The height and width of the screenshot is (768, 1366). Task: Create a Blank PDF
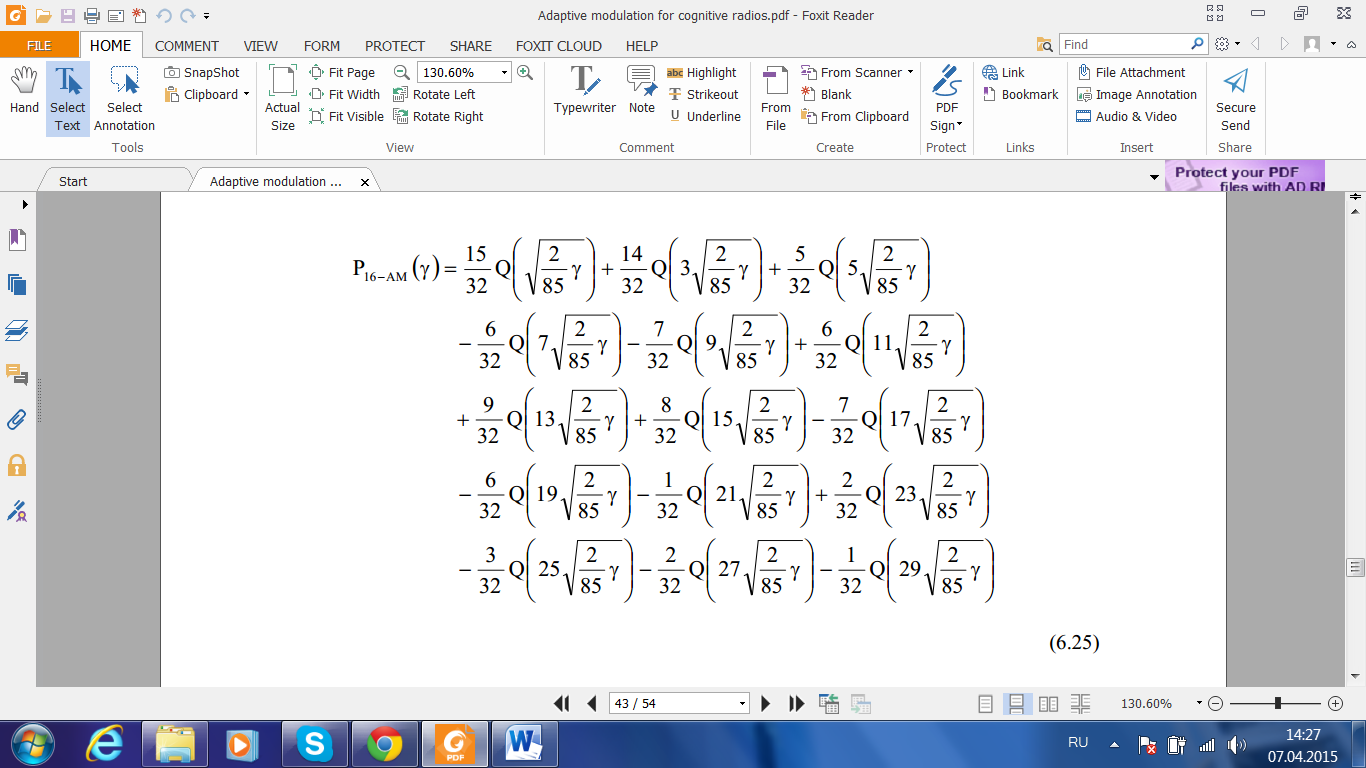826,94
